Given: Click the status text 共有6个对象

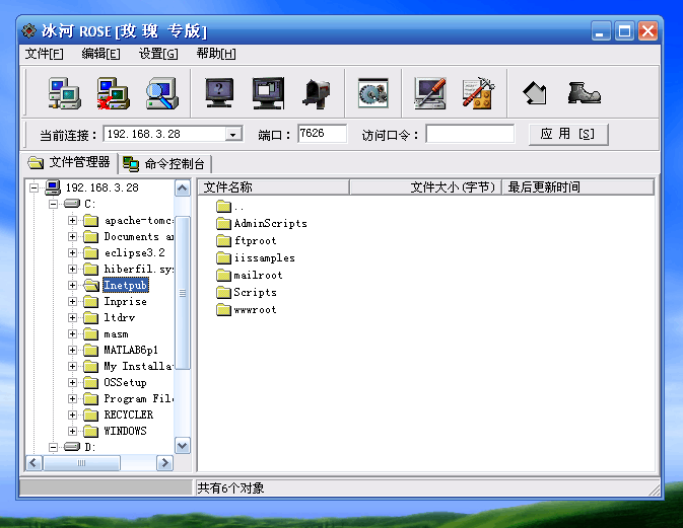Looking at the screenshot, I should tap(230, 488).
